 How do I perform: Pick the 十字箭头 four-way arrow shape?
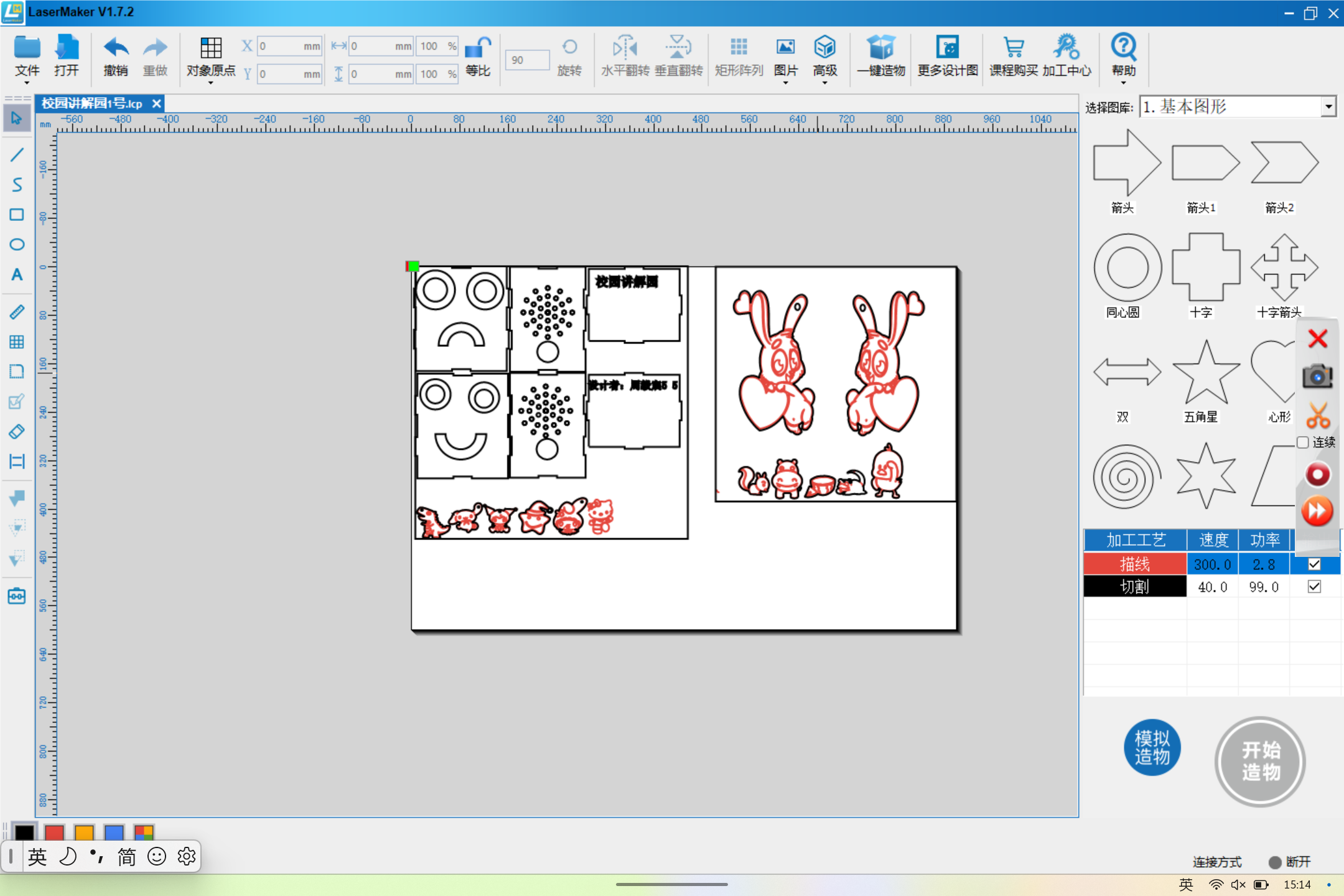click(x=1284, y=268)
